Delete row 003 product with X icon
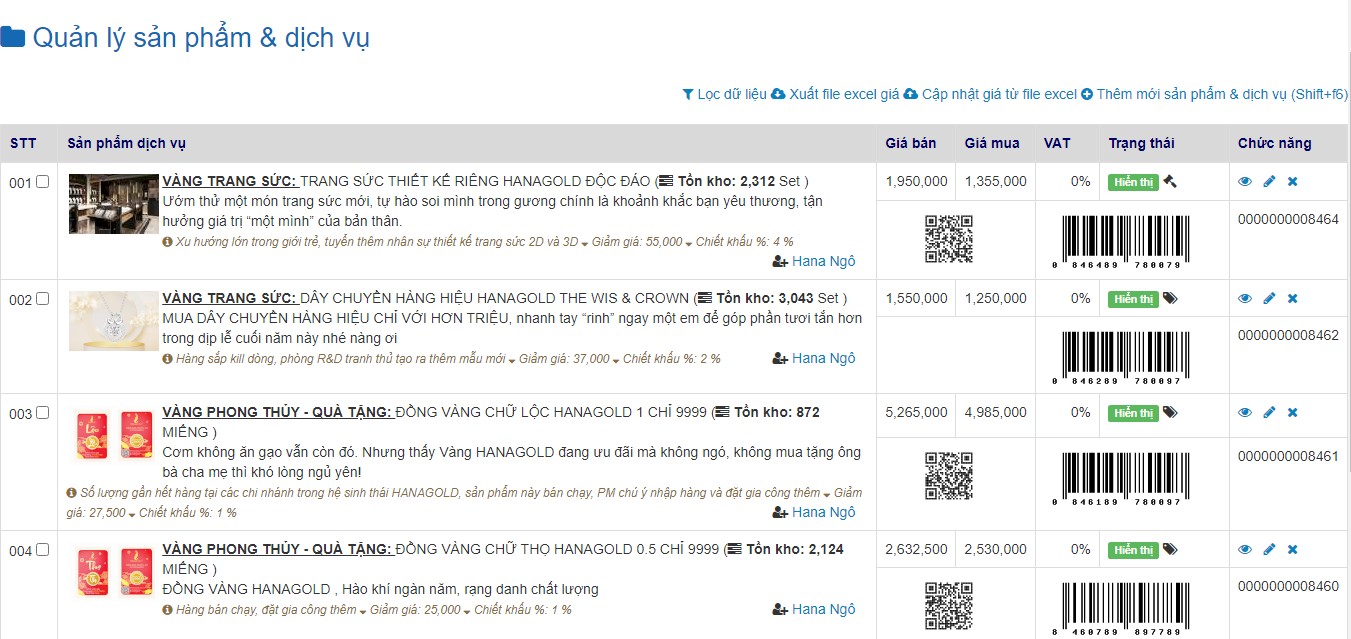This screenshot has width=1351, height=639. [x=1292, y=413]
